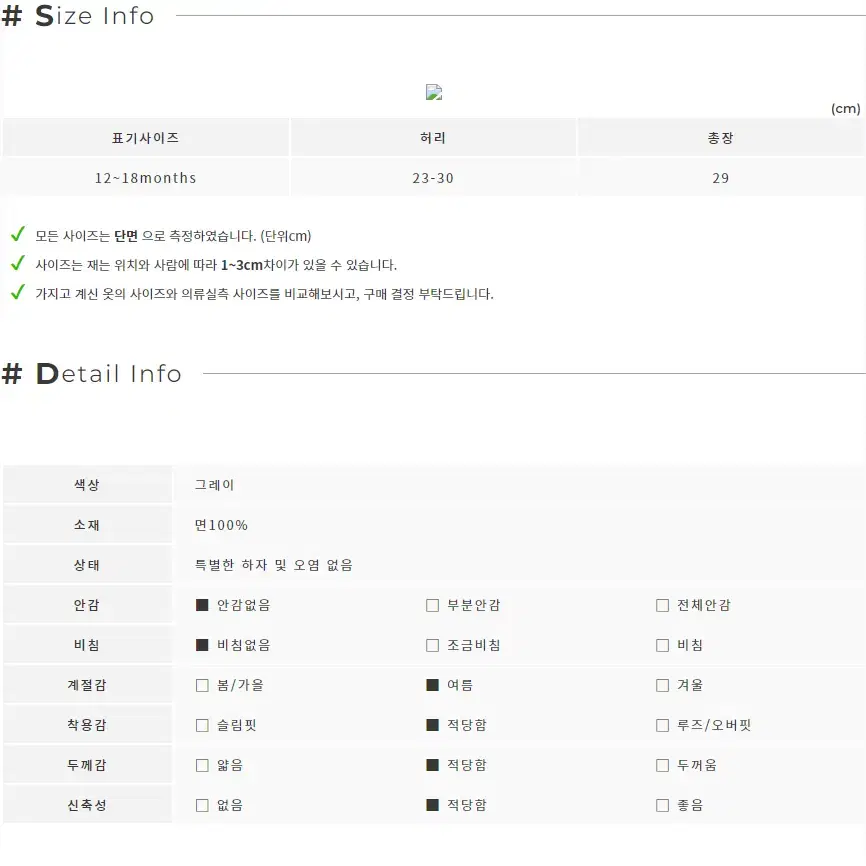This screenshot has height=866, width=866.
Task: Click the 착용감 row label
Action: [87, 725]
